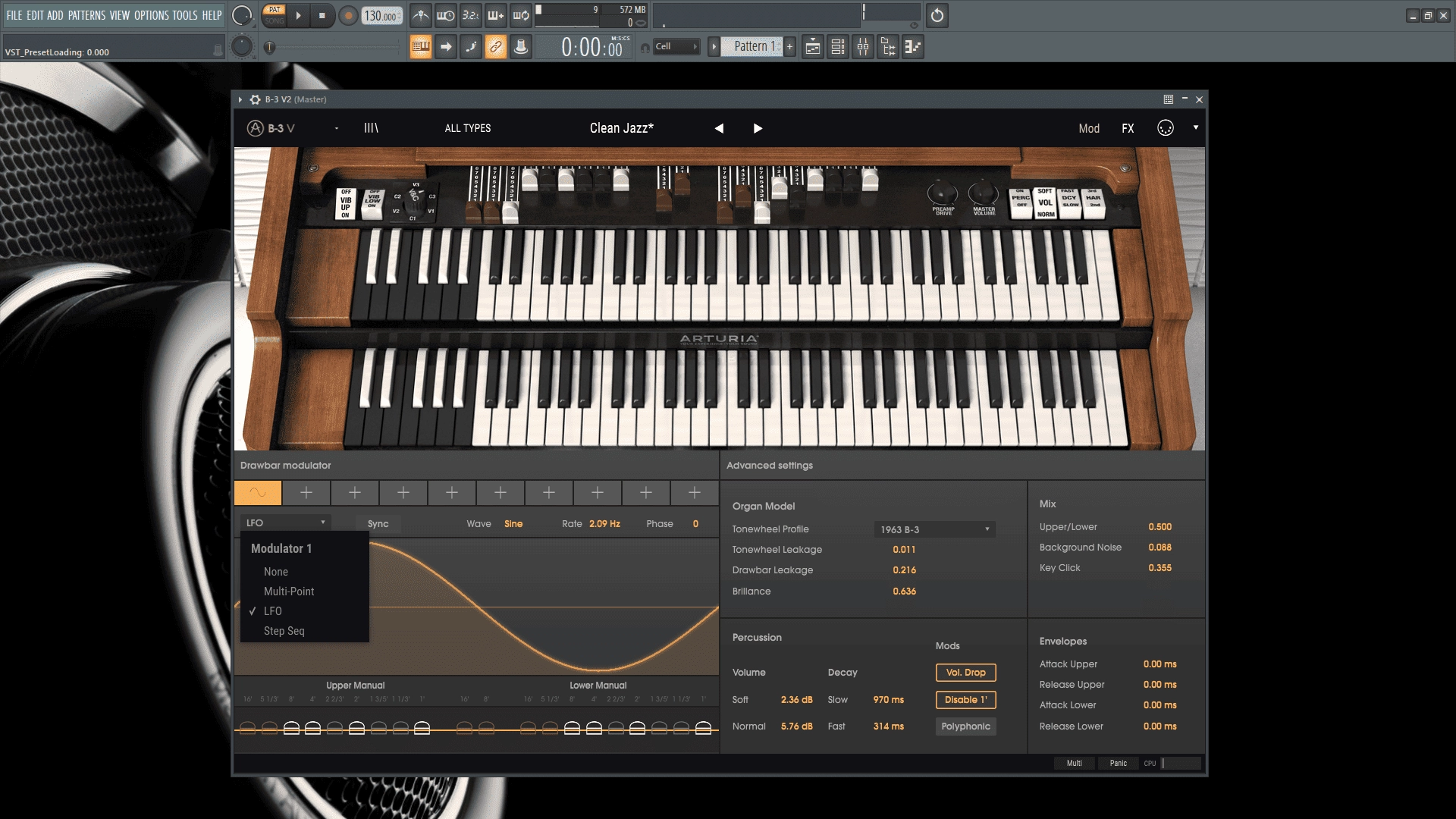1456x819 pixels.
Task: Click the stop button in transport
Action: [x=322, y=15]
